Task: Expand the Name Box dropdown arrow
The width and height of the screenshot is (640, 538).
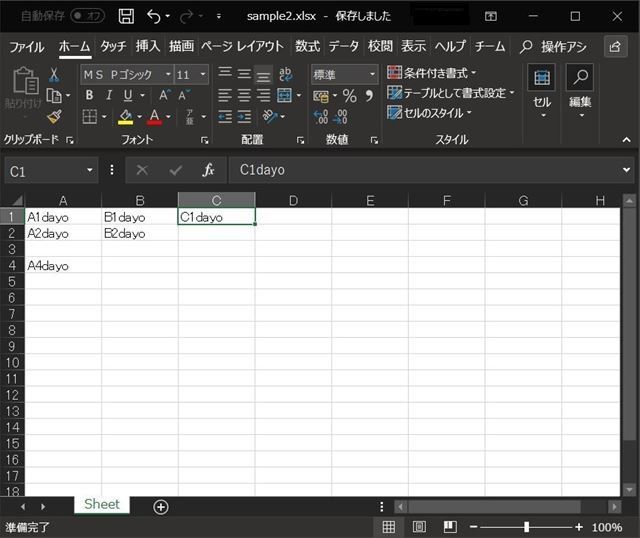Action: (90, 170)
